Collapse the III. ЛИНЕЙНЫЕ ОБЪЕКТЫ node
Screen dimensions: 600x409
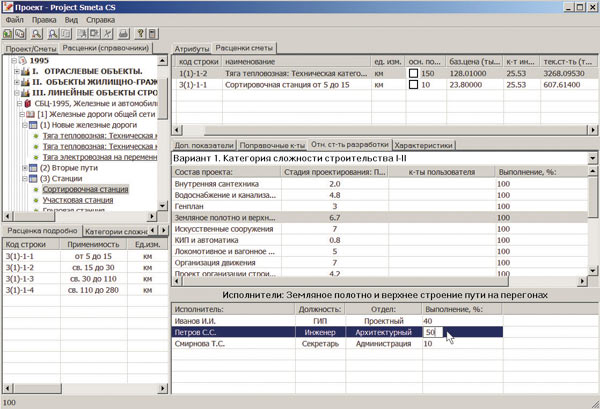(x=17, y=93)
